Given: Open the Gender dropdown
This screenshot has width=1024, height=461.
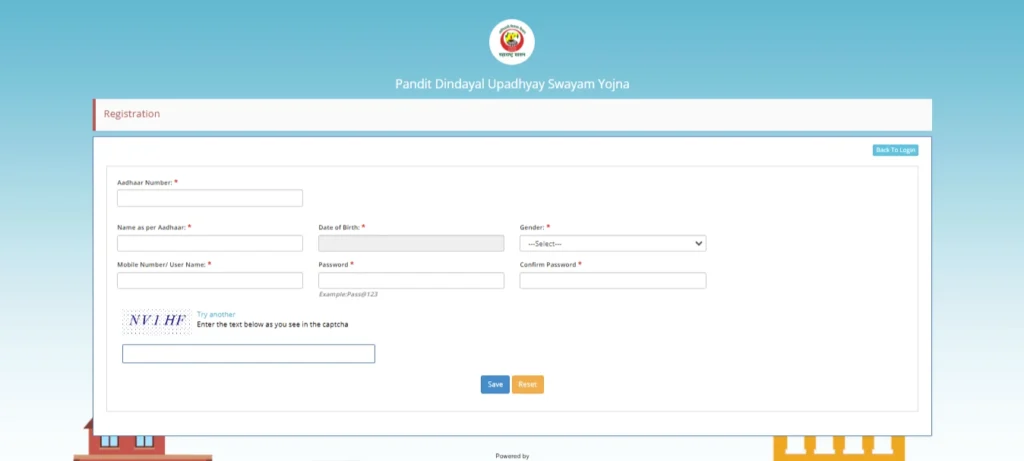Looking at the screenshot, I should (x=613, y=244).
